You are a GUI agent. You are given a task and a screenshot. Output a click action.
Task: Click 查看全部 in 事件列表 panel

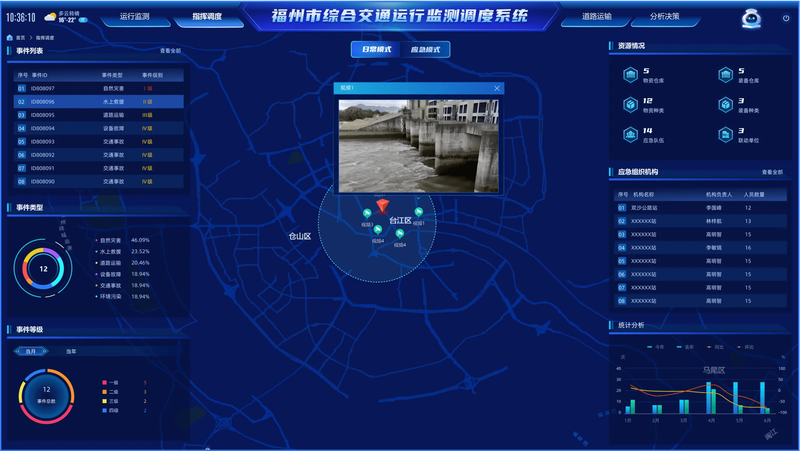pos(170,51)
